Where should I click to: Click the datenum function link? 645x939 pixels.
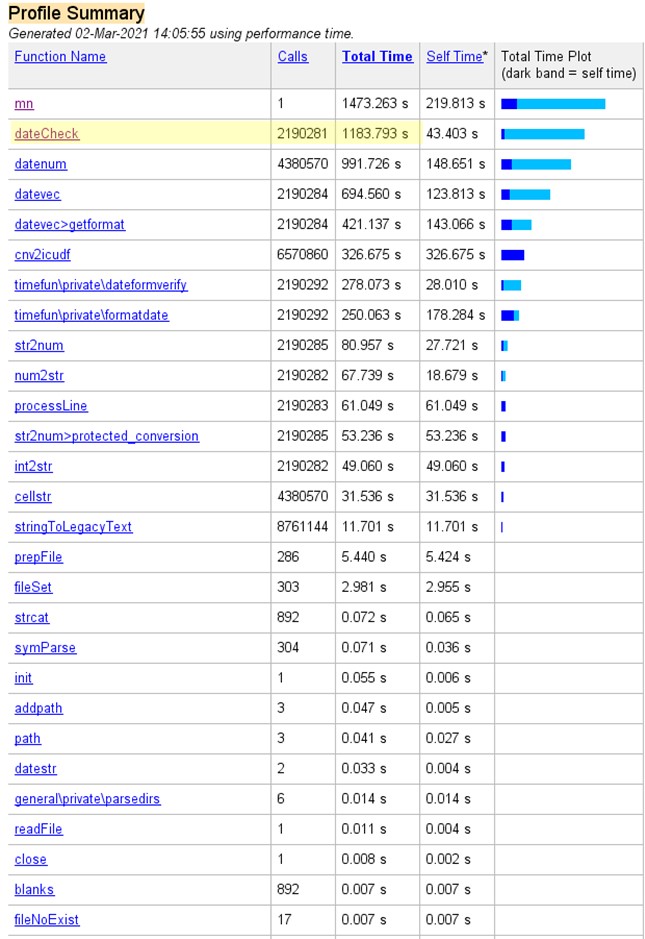point(41,164)
